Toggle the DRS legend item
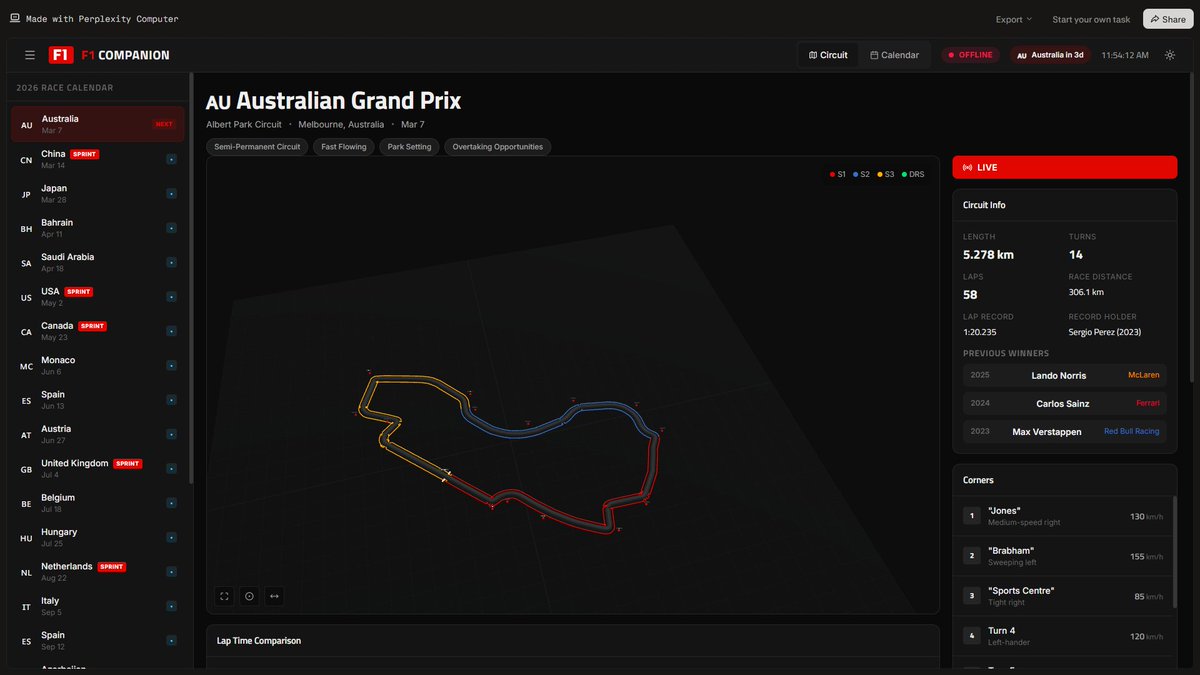1200x675 pixels. click(912, 174)
